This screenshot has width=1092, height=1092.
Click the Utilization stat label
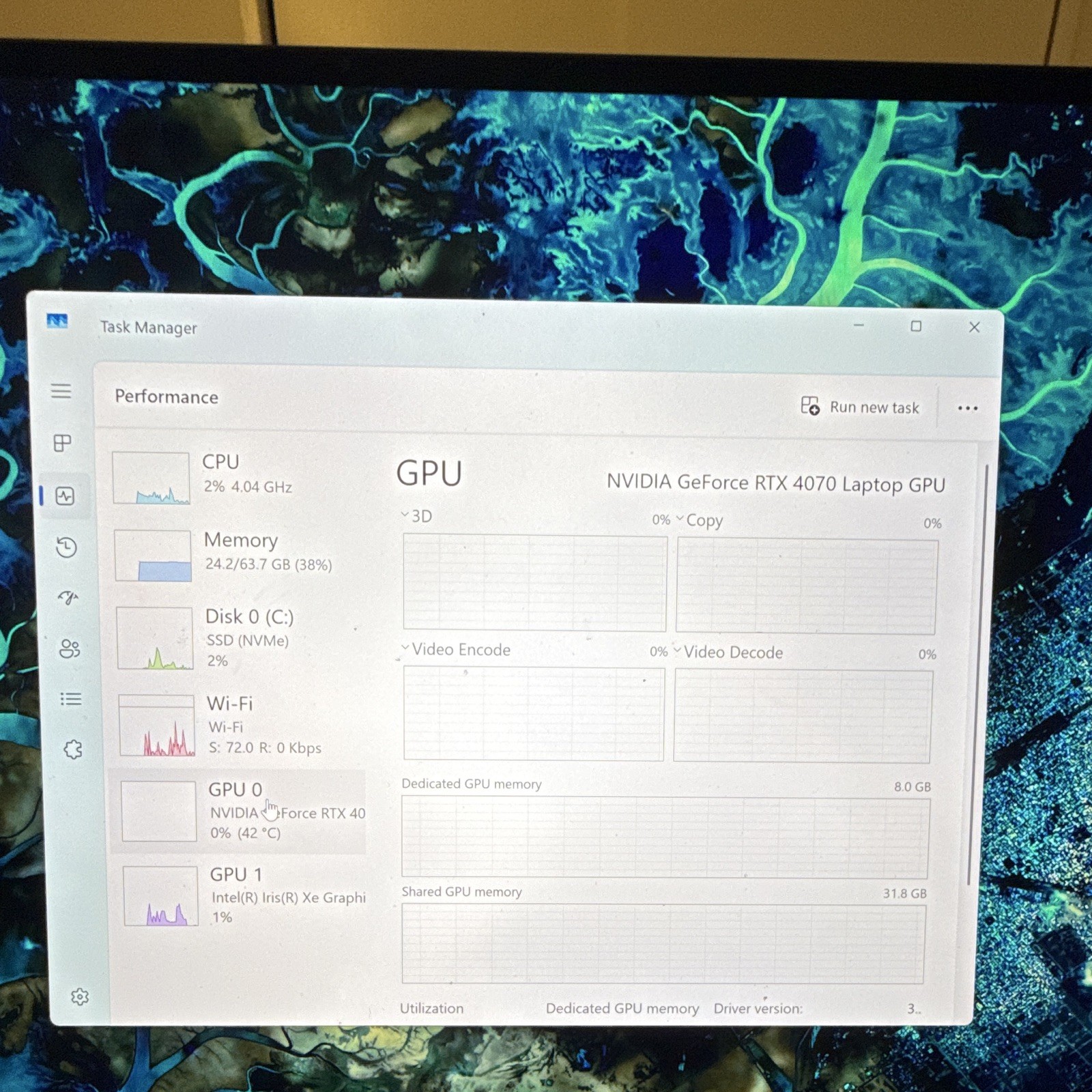431,1008
